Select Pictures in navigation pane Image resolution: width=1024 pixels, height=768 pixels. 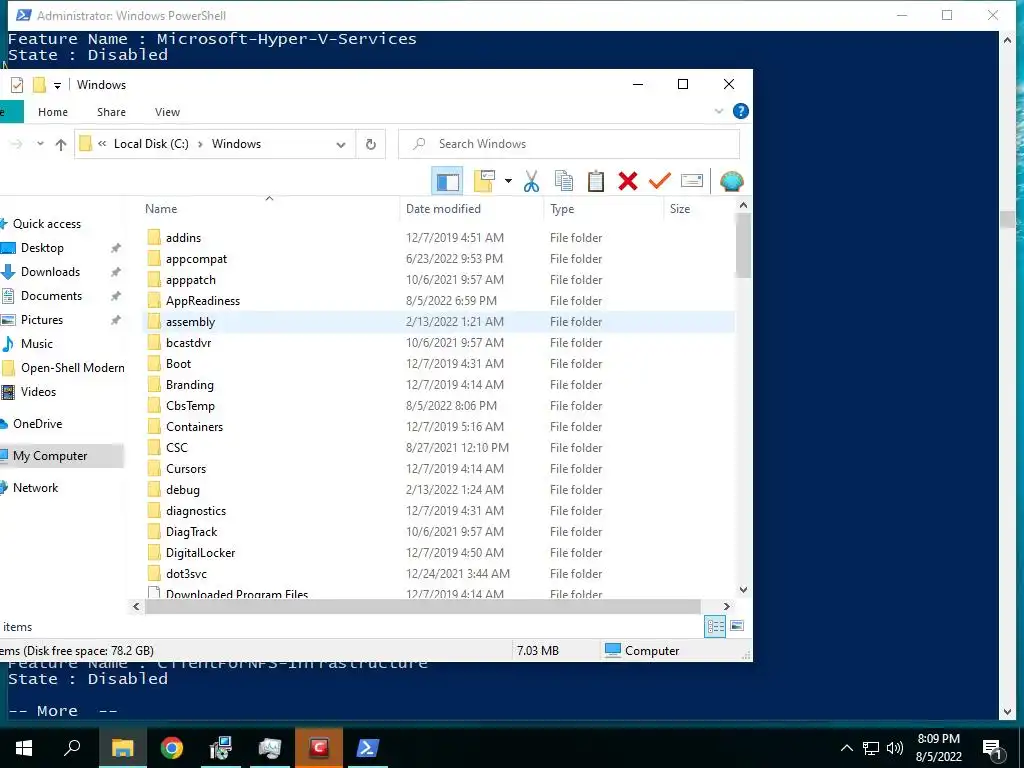(42, 320)
